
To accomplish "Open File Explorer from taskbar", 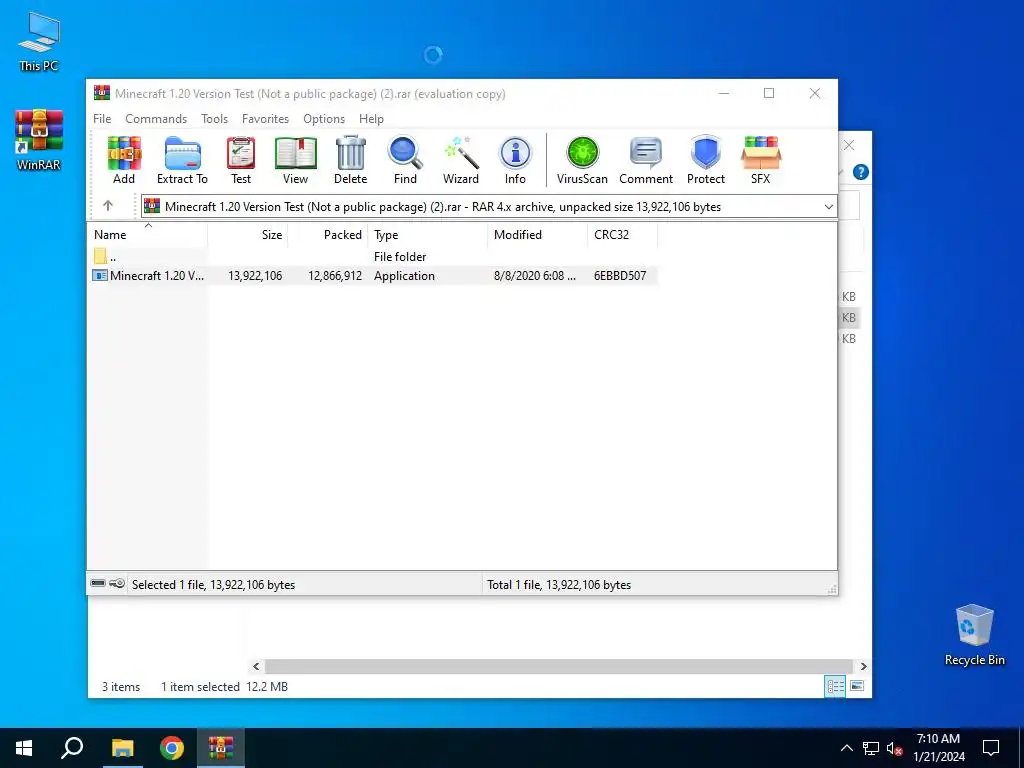I will click(122, 748).
